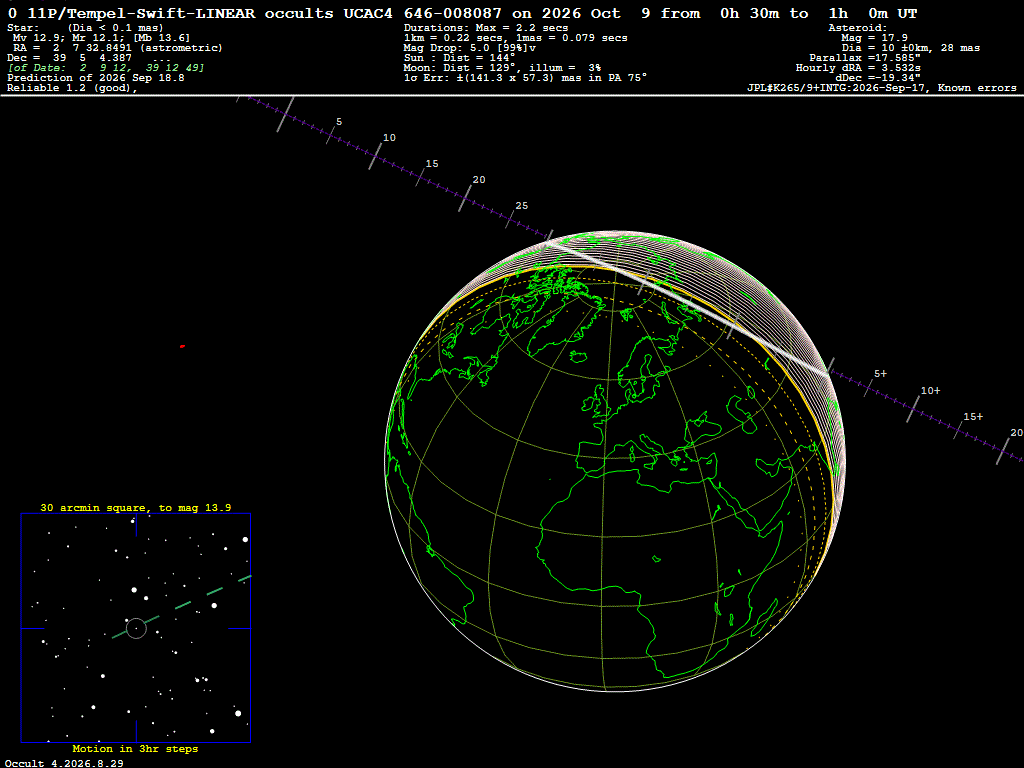Click the bright star at the chart's lower right
The image size is (1024, 768).
click(x=238, y=713)
